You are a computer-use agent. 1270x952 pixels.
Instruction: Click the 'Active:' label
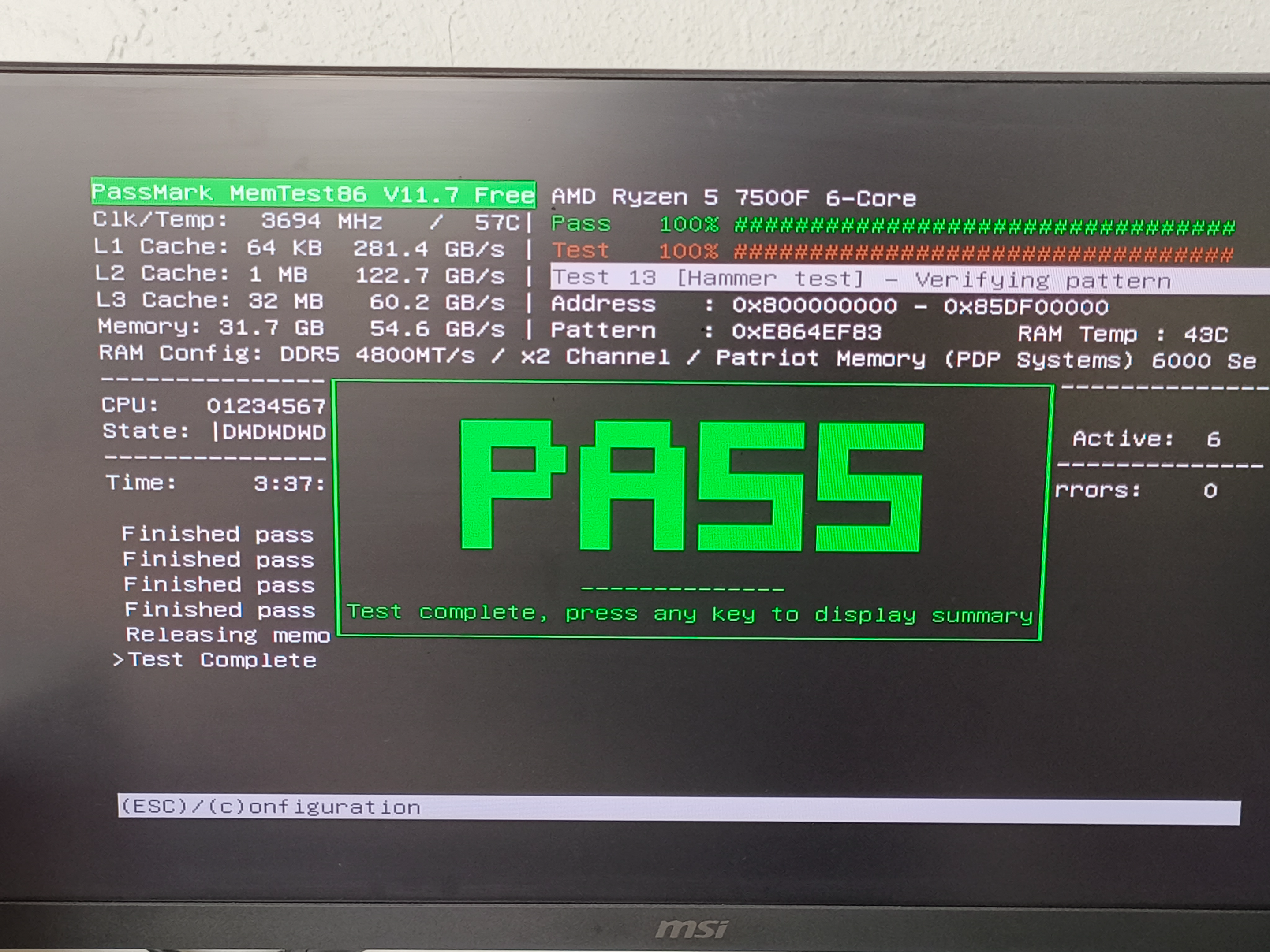click(x=1124, y=439)
